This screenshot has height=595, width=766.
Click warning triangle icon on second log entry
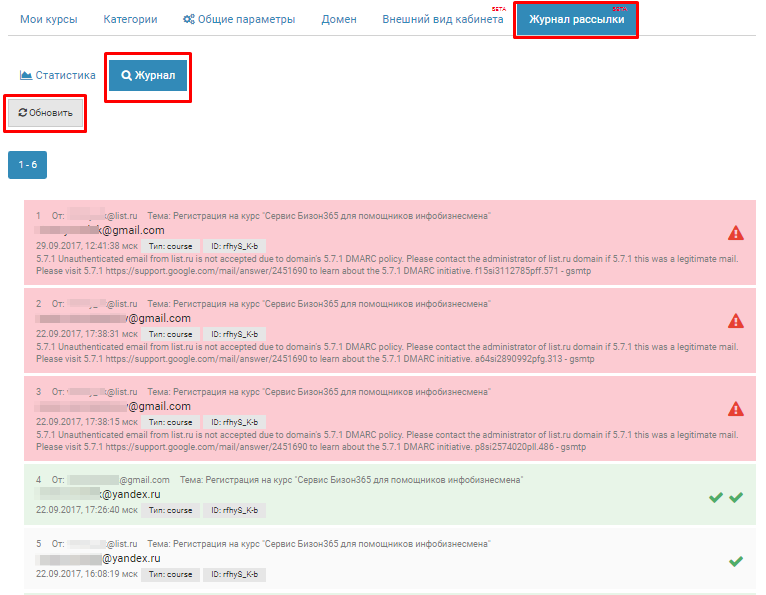(736, 321)
